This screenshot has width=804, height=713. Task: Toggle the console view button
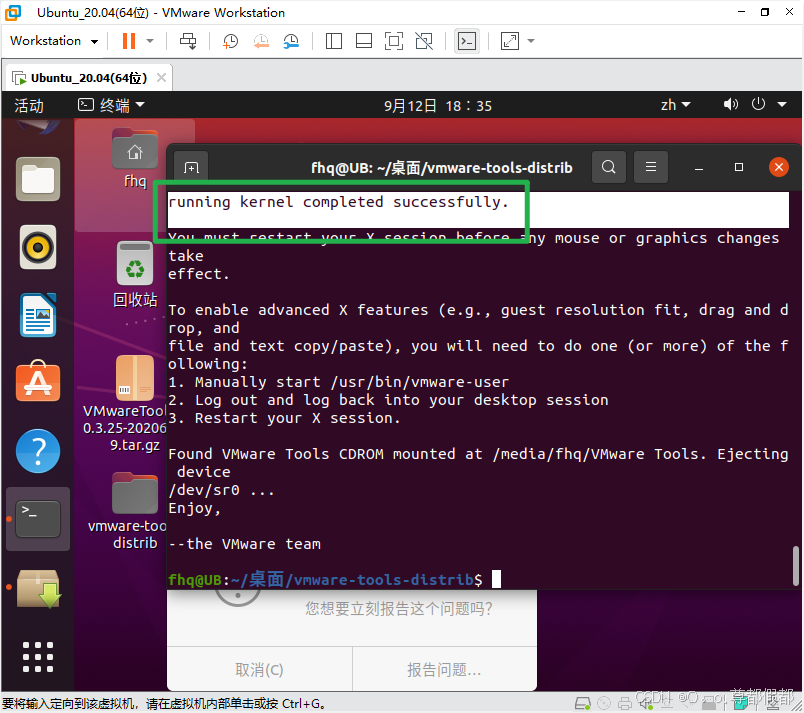467,41
